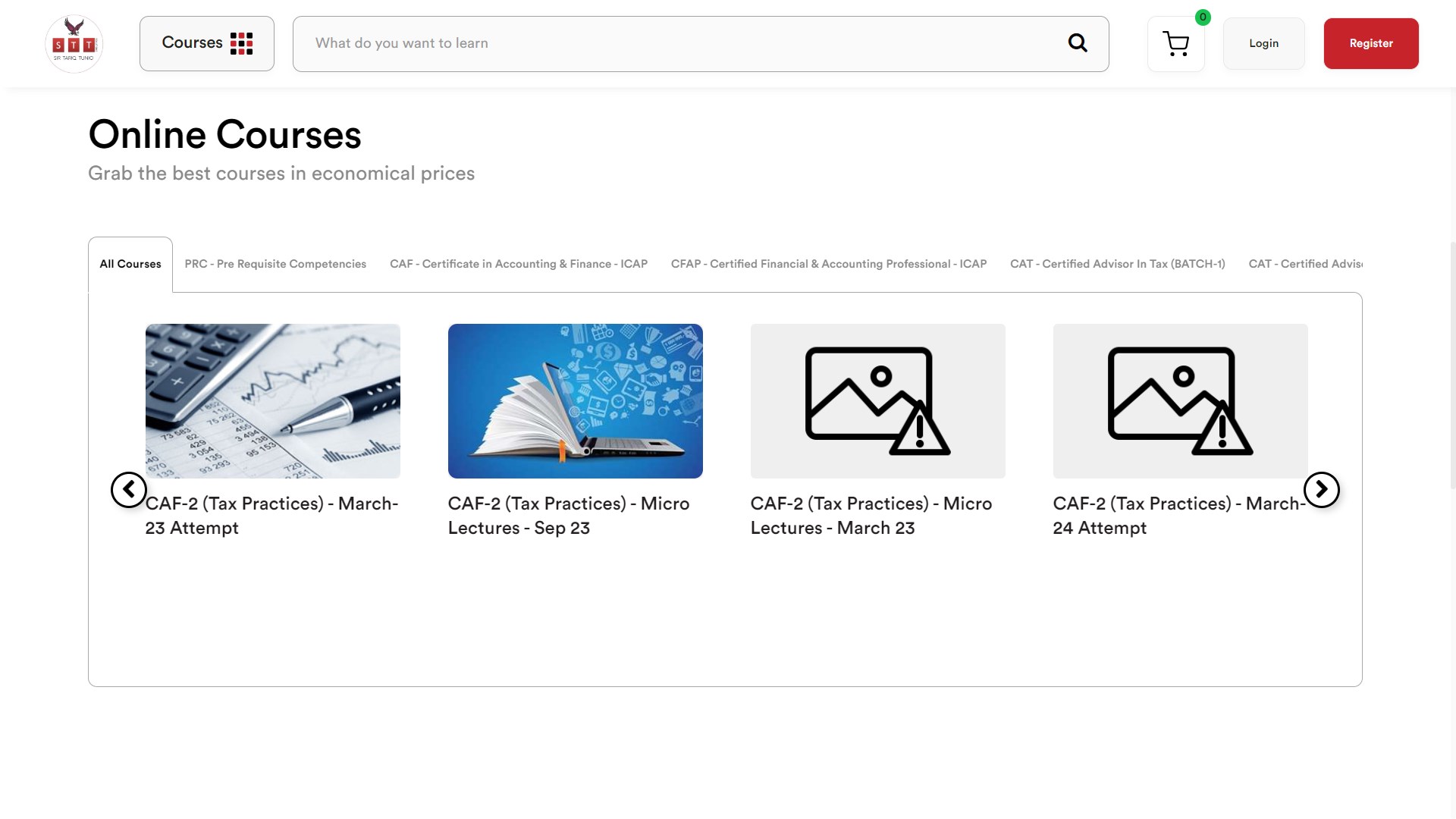The width and height of the screenshot is (1456, 819).
Task: Open the Courses grid menu
Action: click(206, 43)
